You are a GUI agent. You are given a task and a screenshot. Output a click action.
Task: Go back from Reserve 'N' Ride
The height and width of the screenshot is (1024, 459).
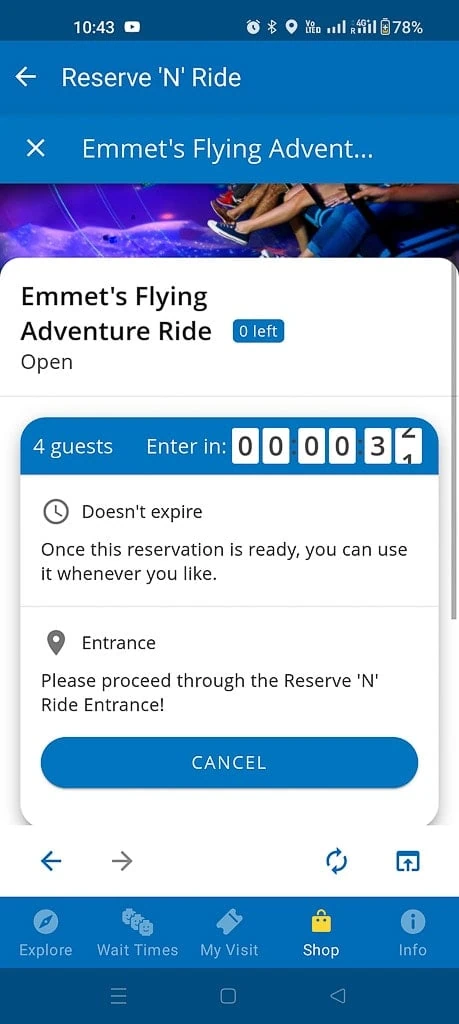[25, 77]
